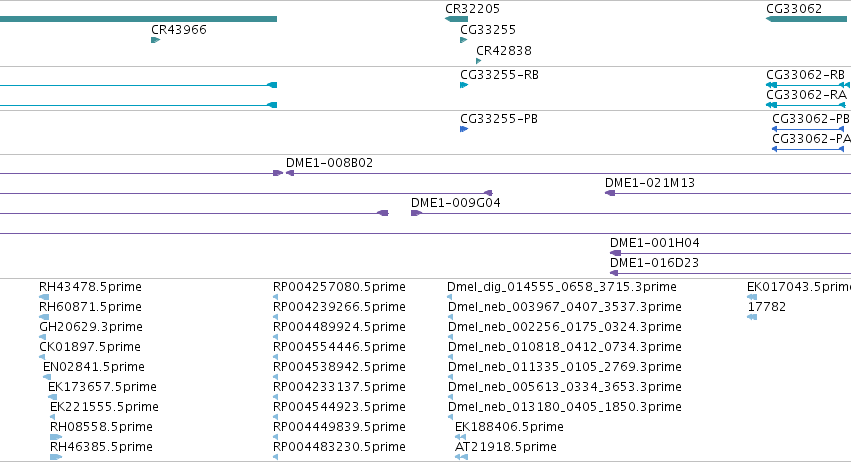851x462 pixels.
Task: Click the DME1-021M13 arrow glyph
Action: point(610,193)
